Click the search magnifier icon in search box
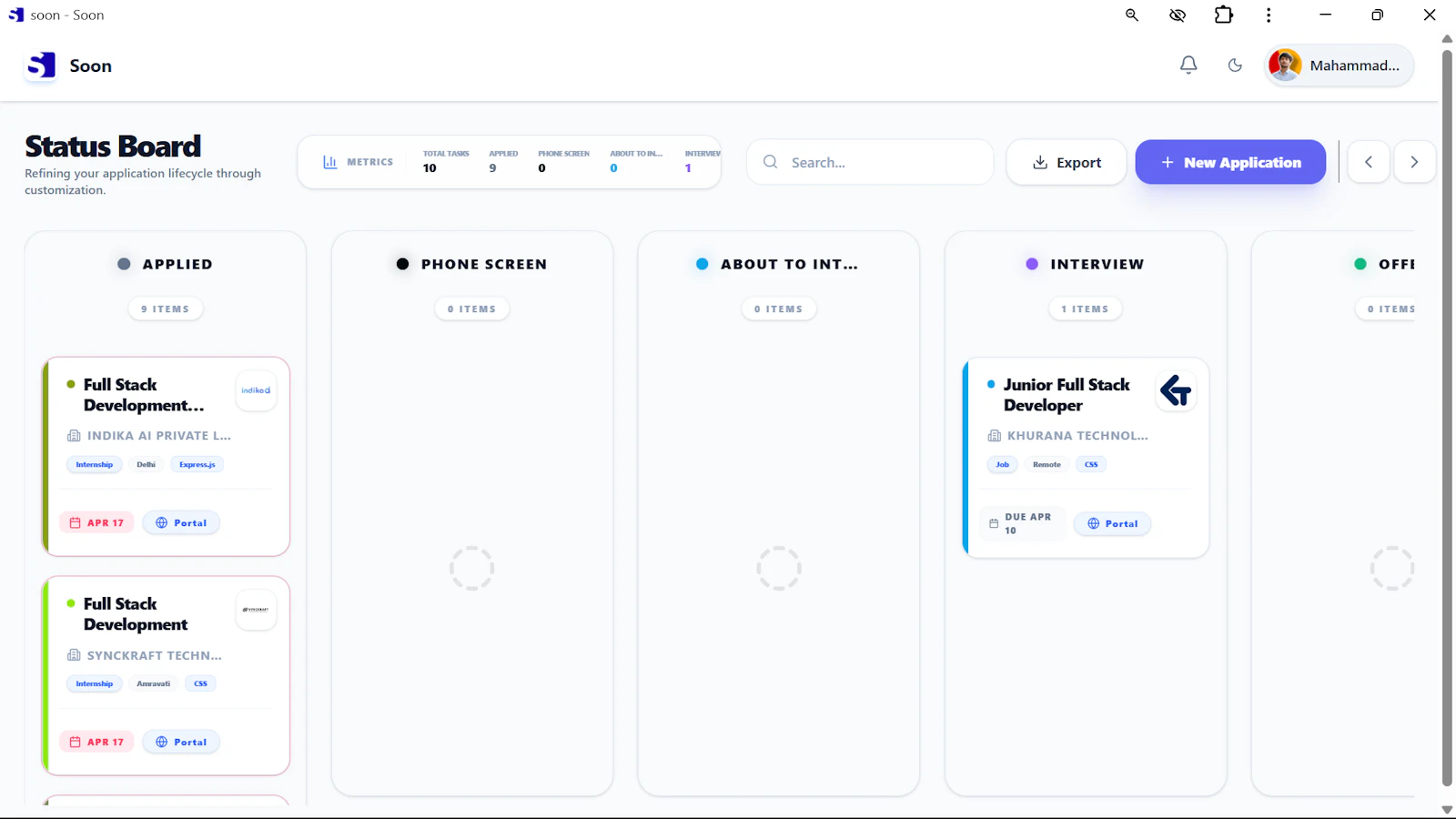Viewport: 1456px width, 819px height. click(x=771, y=162)
